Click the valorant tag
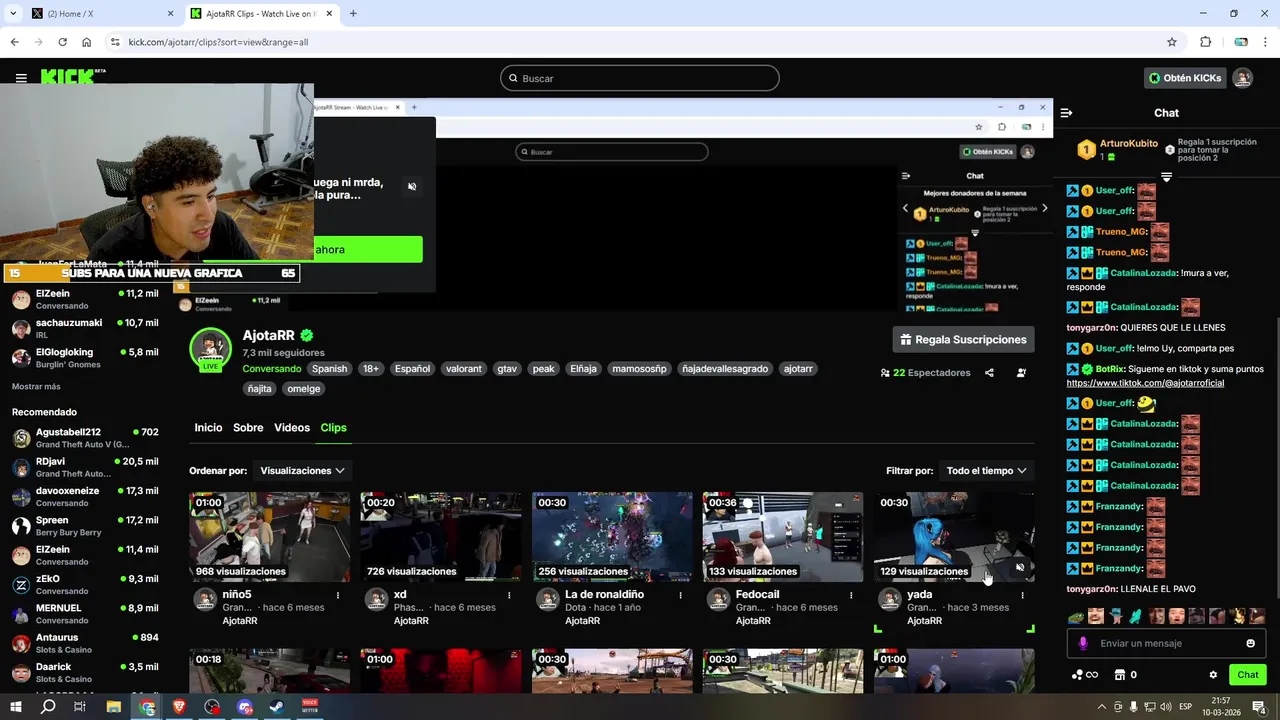This screenshot has width=1280, height=720. [463, 369]
